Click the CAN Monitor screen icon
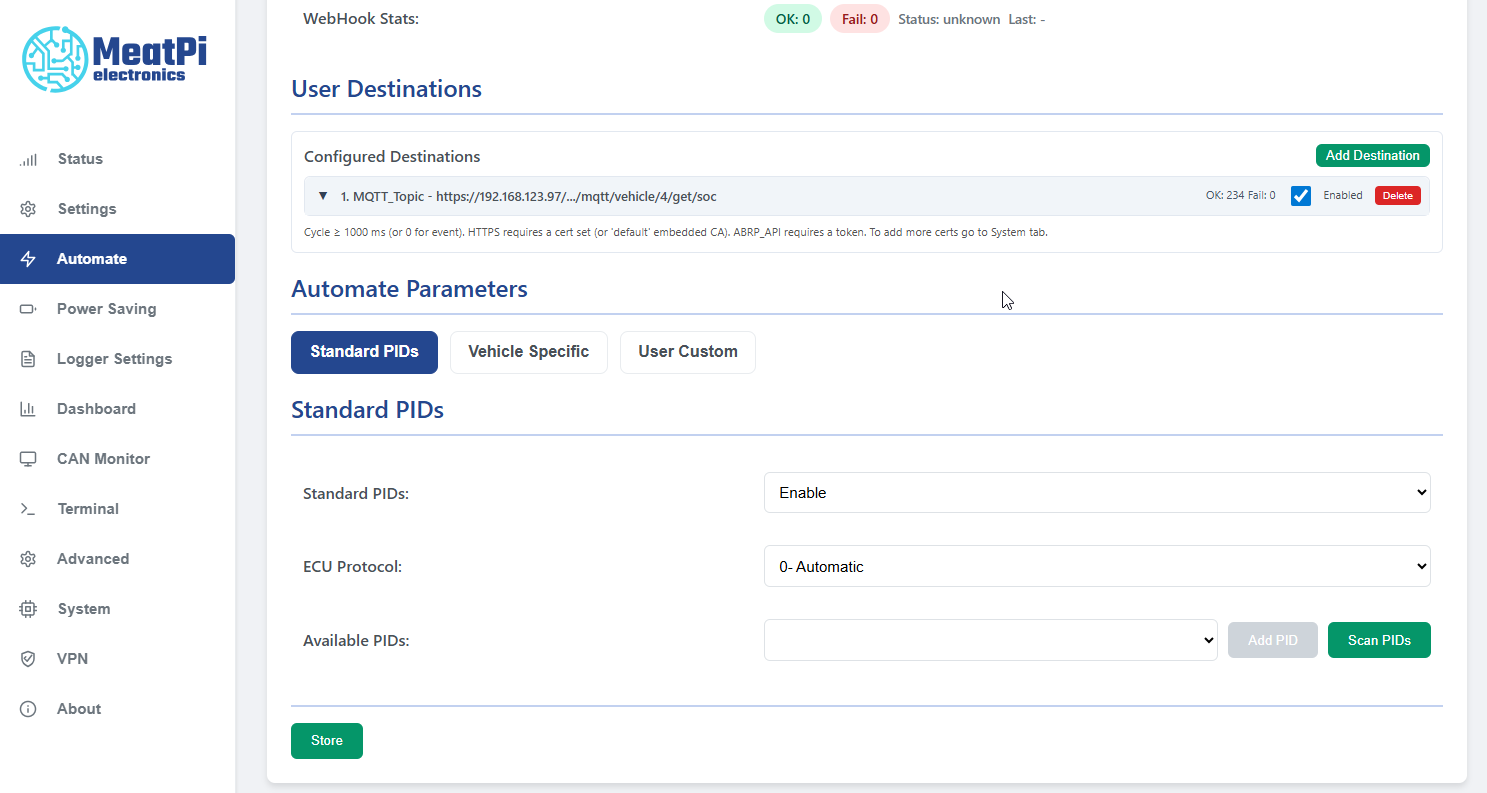Image resolution: width=1487 pixels, height=793 pixels. (28, 459)
